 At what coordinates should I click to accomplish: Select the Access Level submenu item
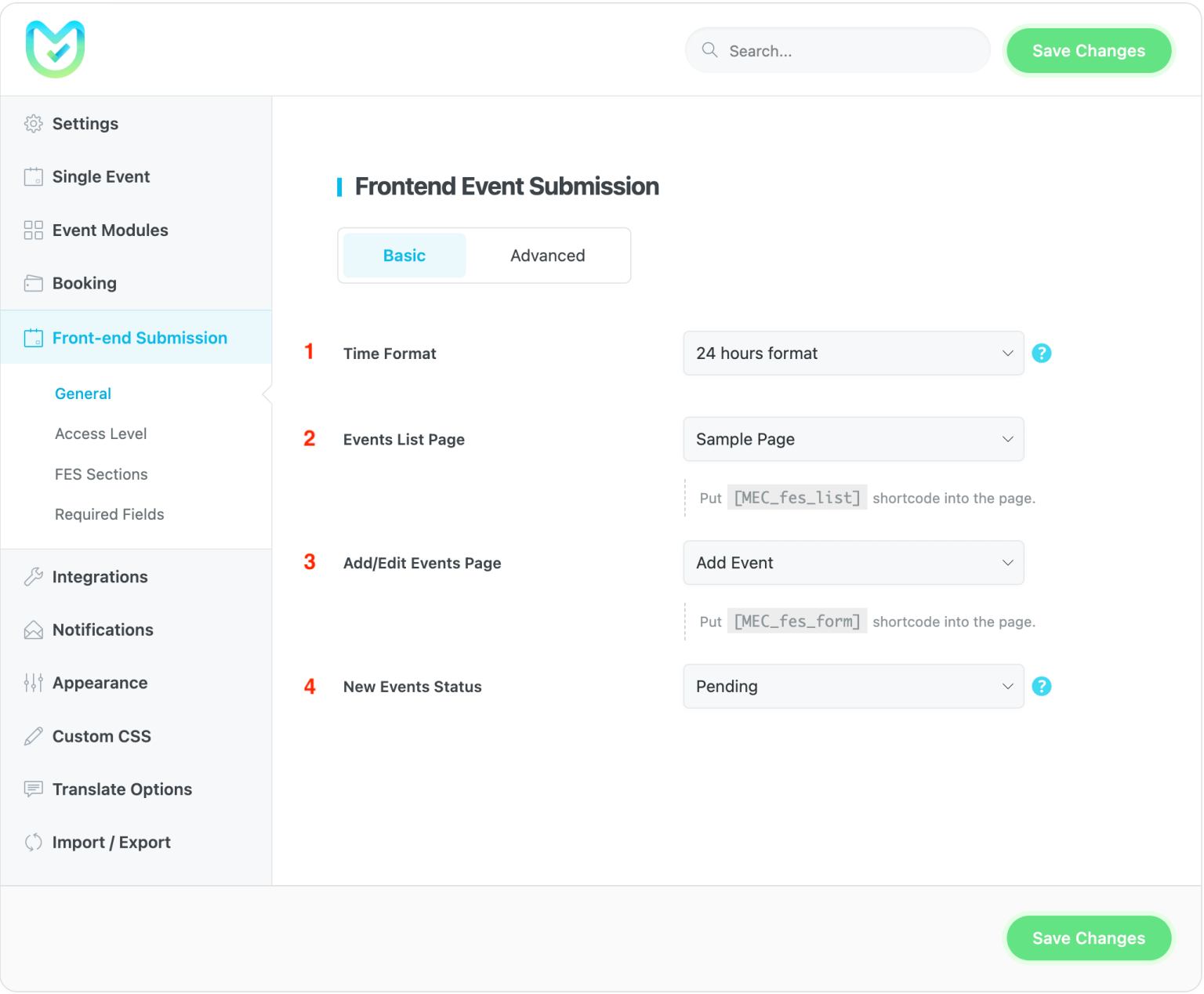click(x=100, y=434)
